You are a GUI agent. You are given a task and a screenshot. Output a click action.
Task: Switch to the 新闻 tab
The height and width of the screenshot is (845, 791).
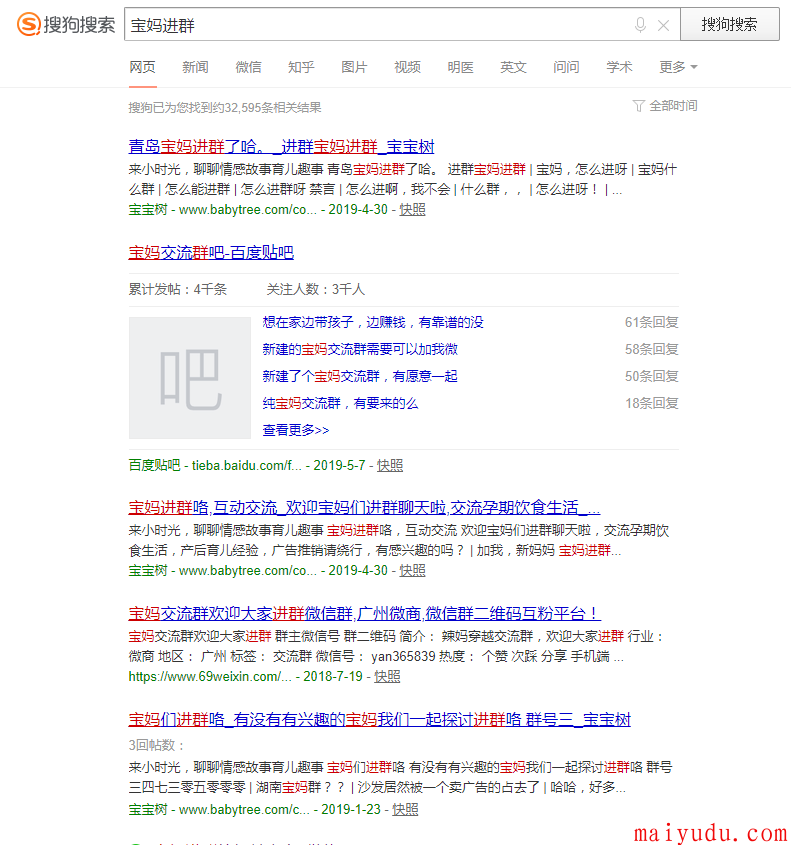point(196,67)
